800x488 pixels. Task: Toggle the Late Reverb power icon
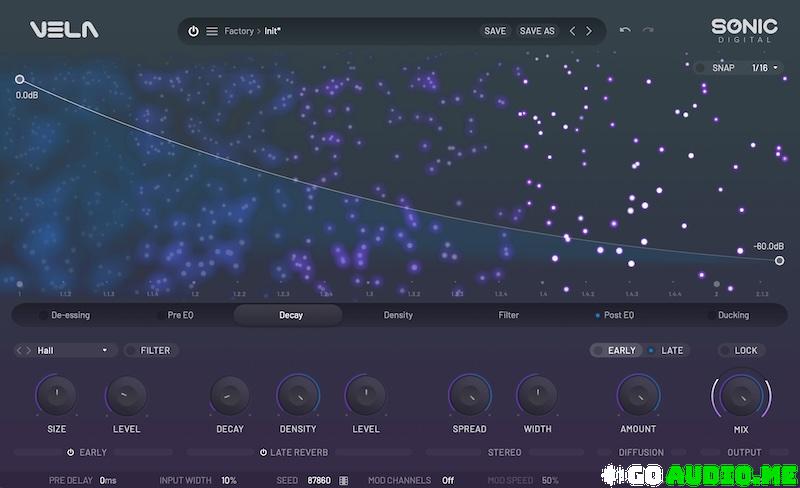tap(263, 452)
